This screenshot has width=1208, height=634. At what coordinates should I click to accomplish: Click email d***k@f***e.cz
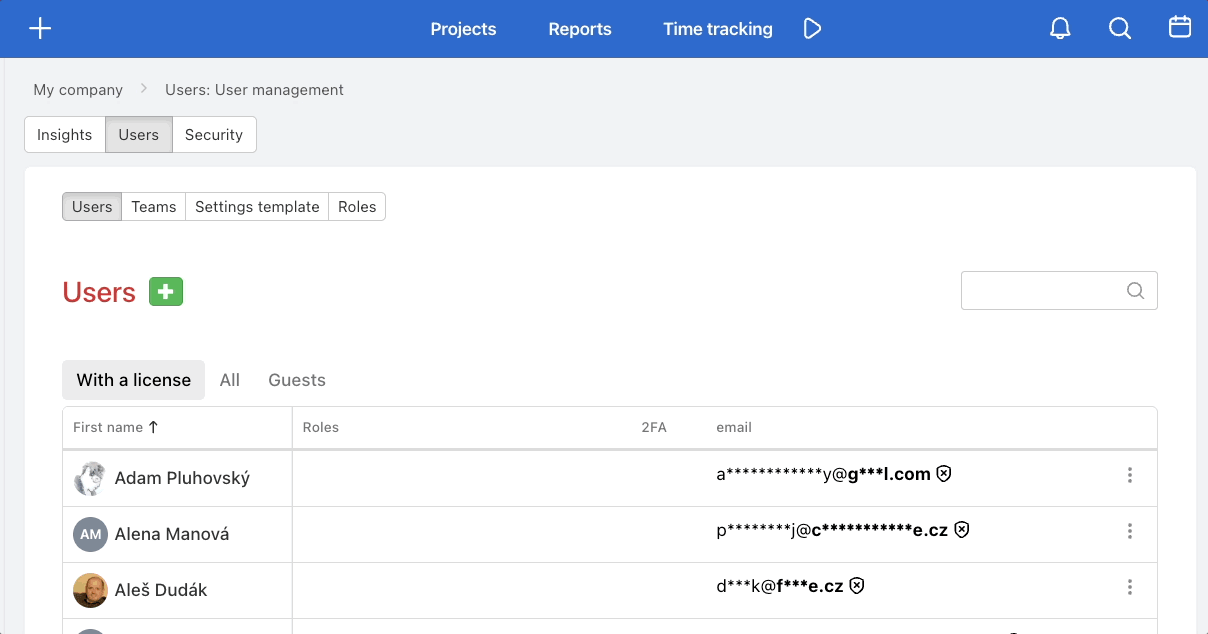(780, 587)
